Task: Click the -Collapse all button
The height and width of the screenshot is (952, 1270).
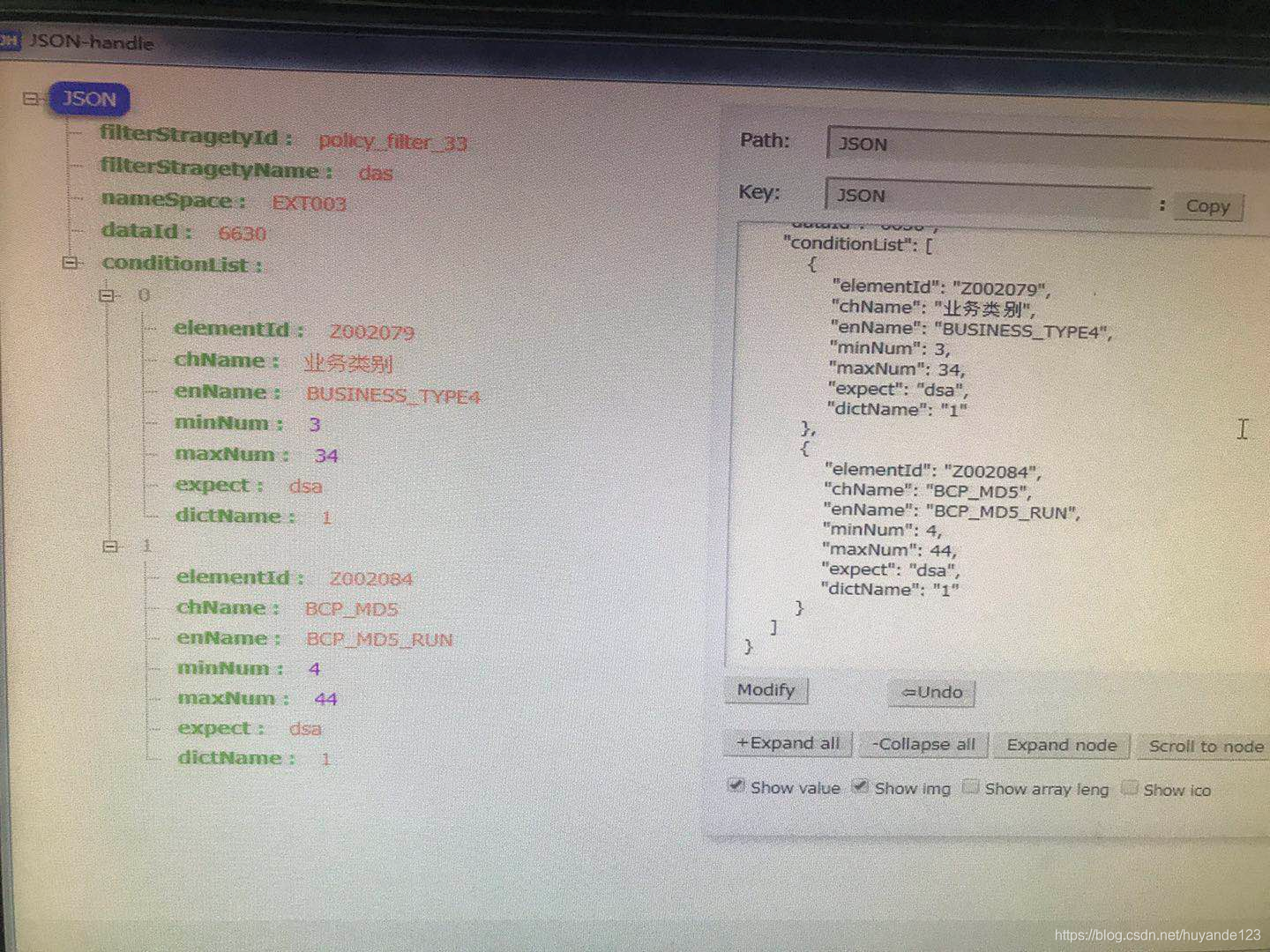Action: click(923, 745)
